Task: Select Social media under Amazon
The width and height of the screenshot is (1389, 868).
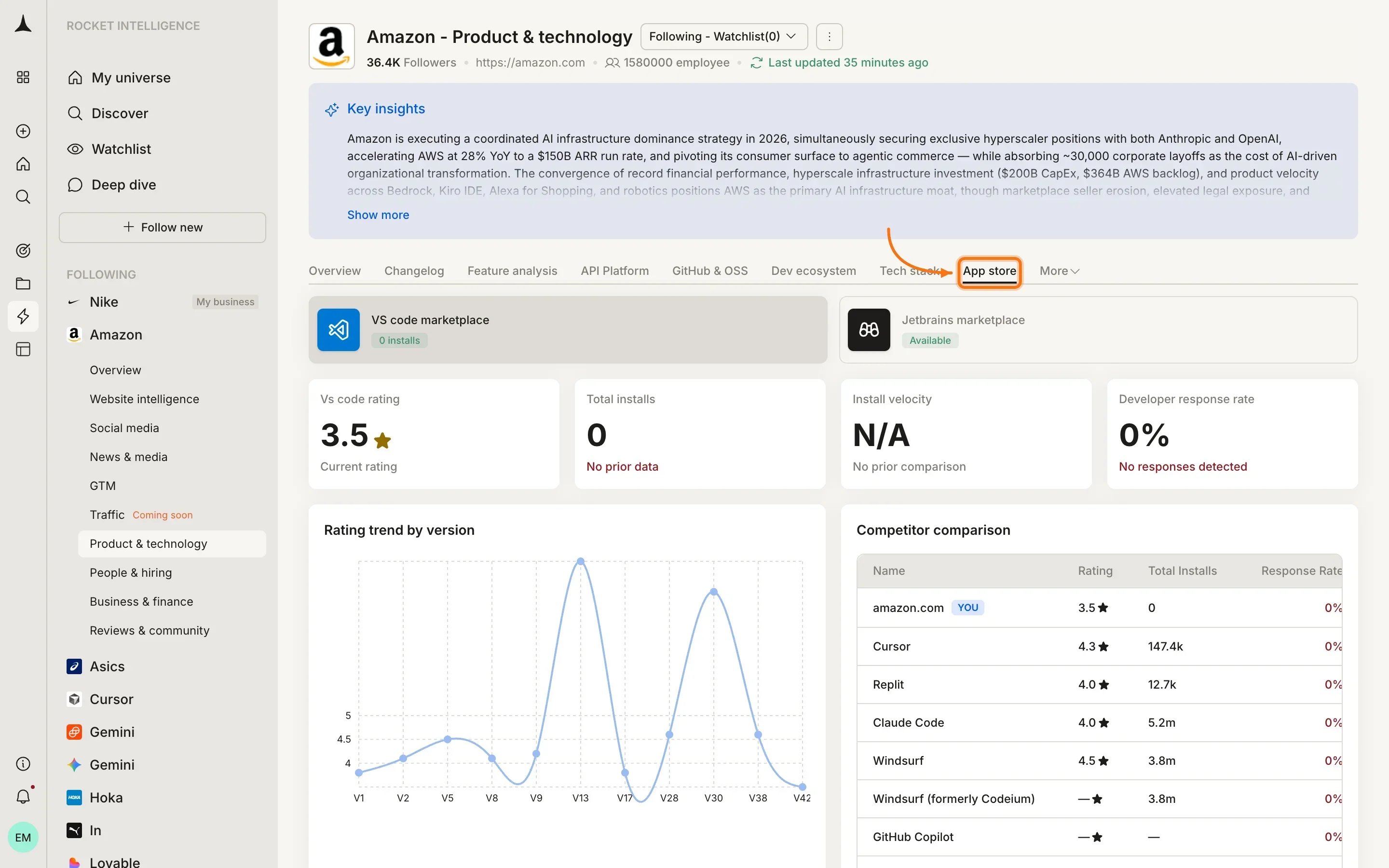Action: (124, 428)
